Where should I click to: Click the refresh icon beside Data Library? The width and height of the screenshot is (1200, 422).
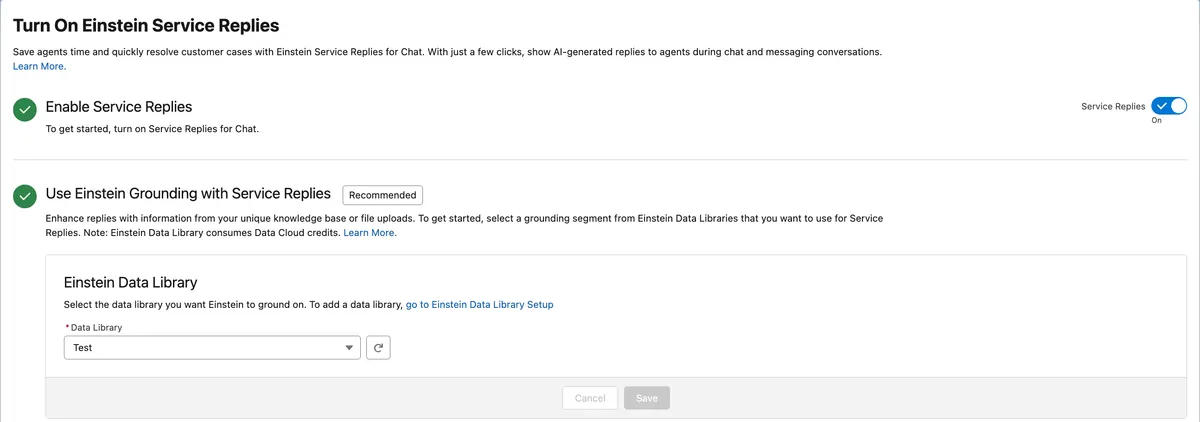[377, 347]
